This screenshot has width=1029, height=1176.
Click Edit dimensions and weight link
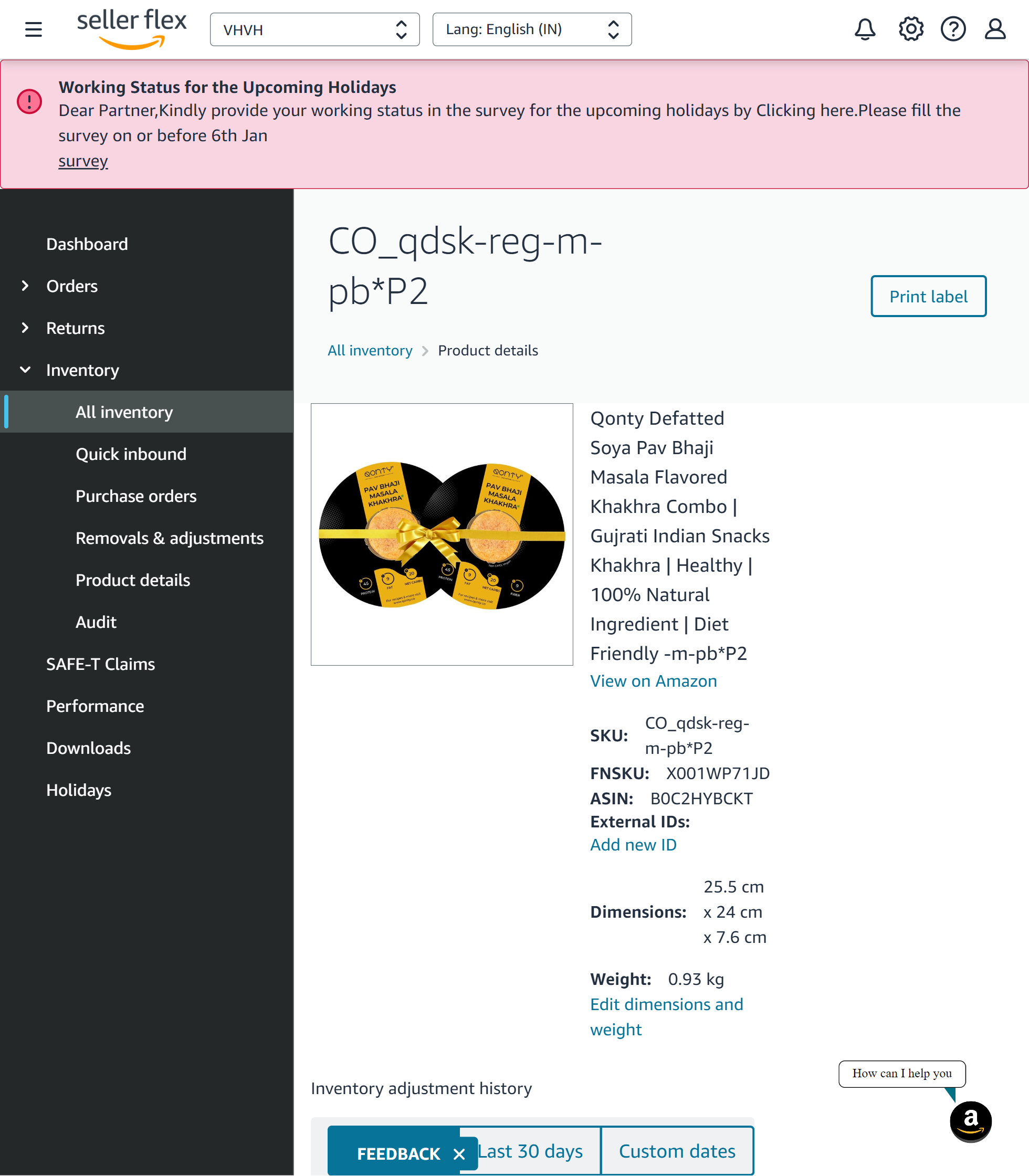point(667,1016)
